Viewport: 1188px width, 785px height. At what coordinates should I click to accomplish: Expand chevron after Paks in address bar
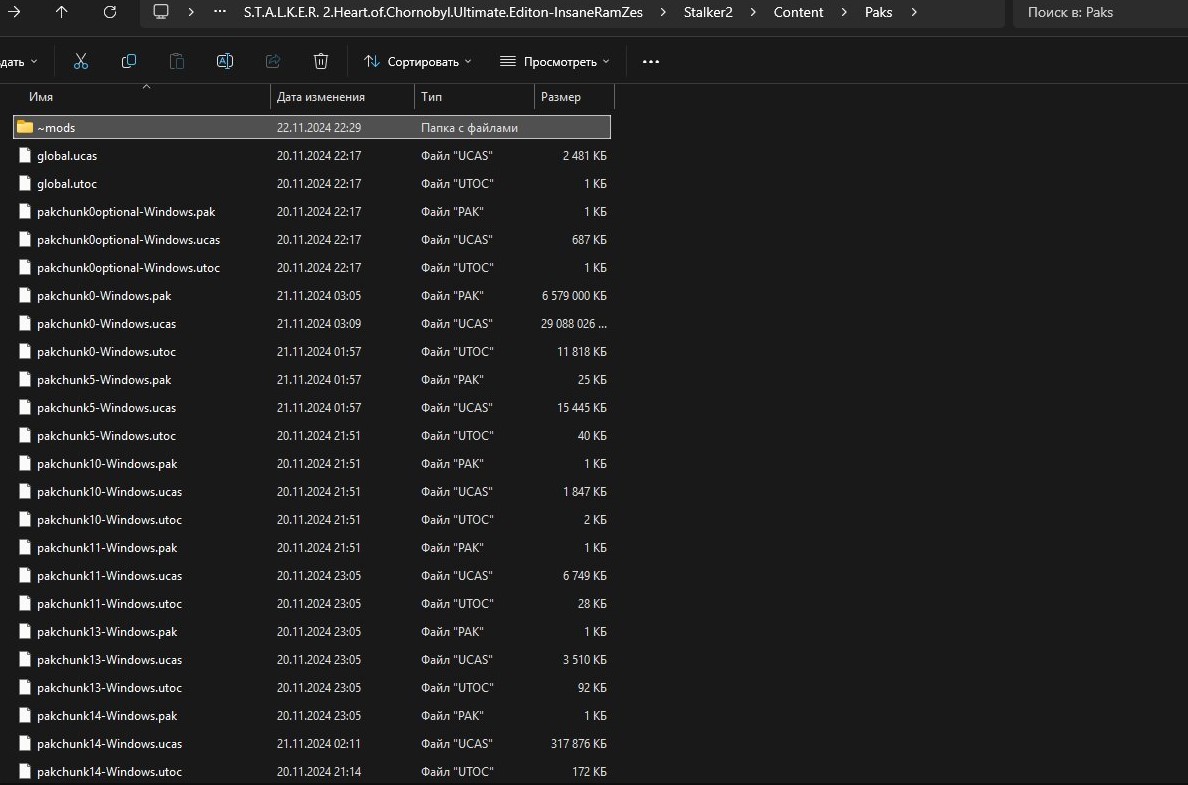[x=914, y=12]
